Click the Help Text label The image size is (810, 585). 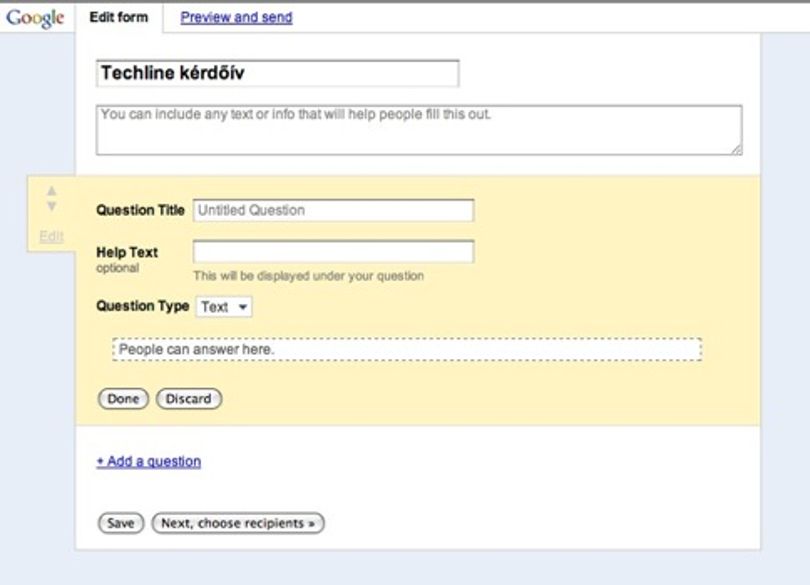point(127,252)
